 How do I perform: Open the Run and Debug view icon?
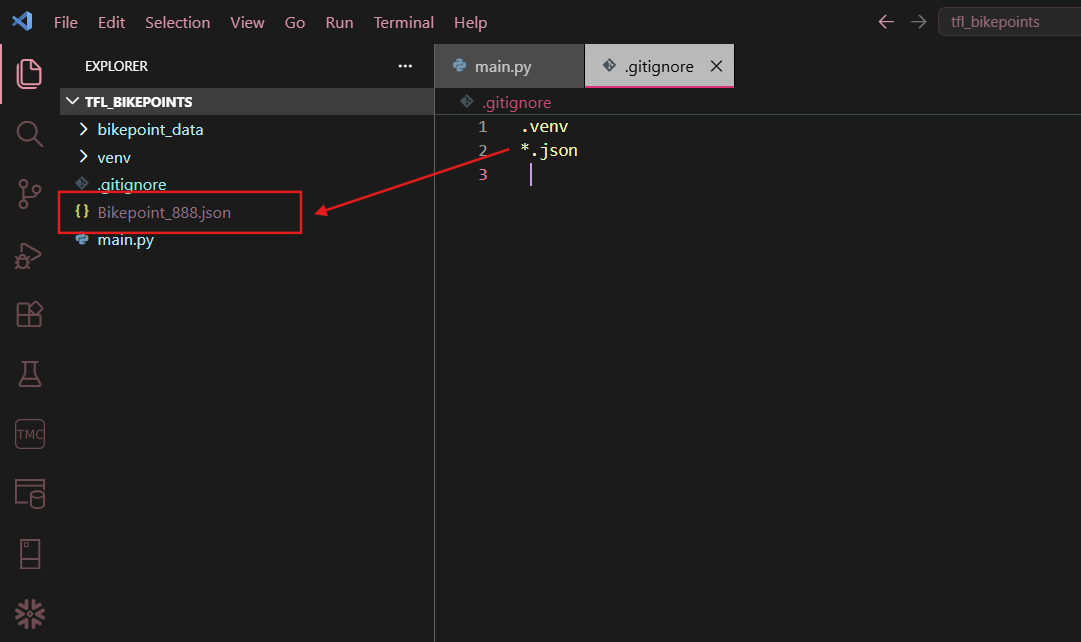coord(29,255)
